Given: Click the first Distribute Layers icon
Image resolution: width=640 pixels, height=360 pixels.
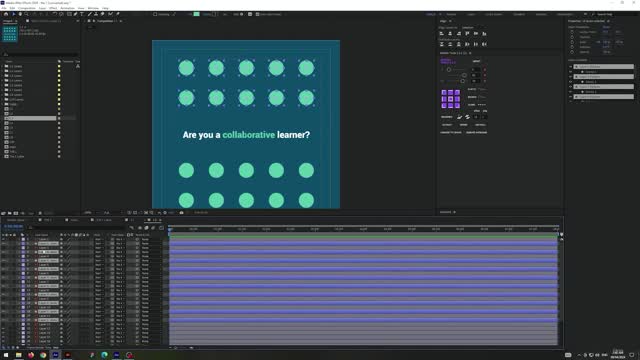Looking at the screenshot, I should click(x=442, y=44).
